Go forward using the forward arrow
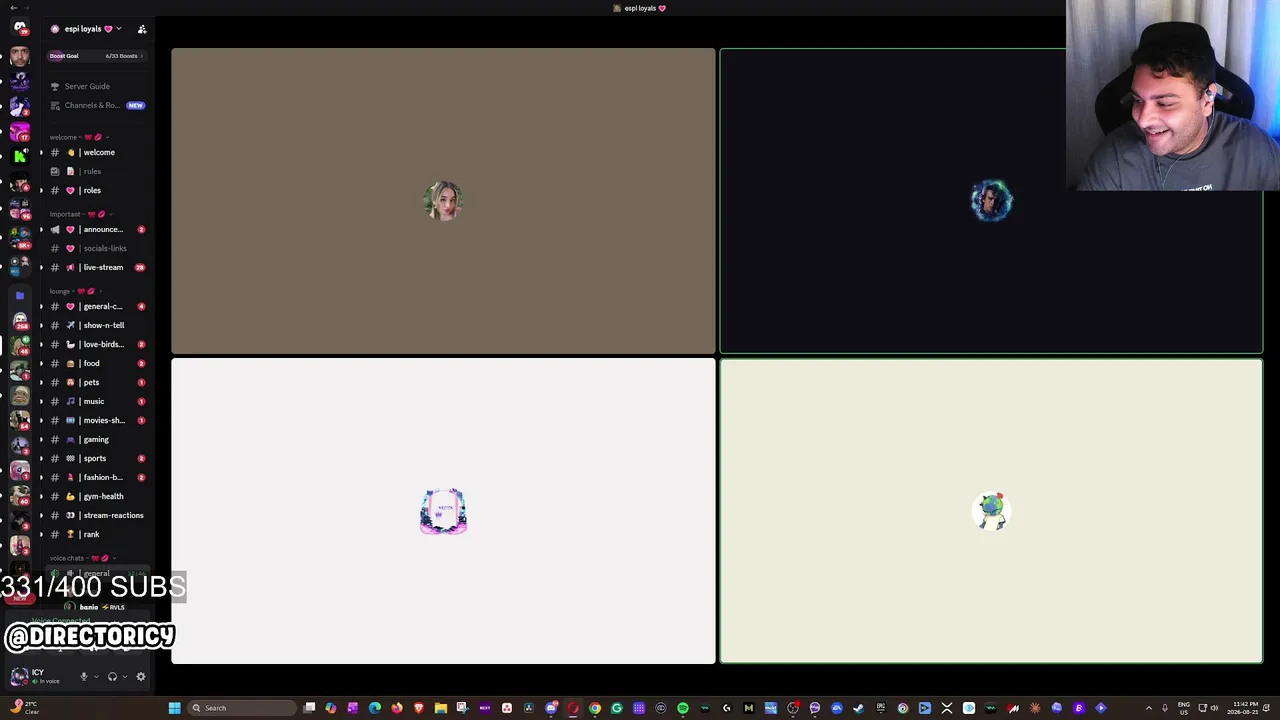1280x720 pixels. pos(26,7)
